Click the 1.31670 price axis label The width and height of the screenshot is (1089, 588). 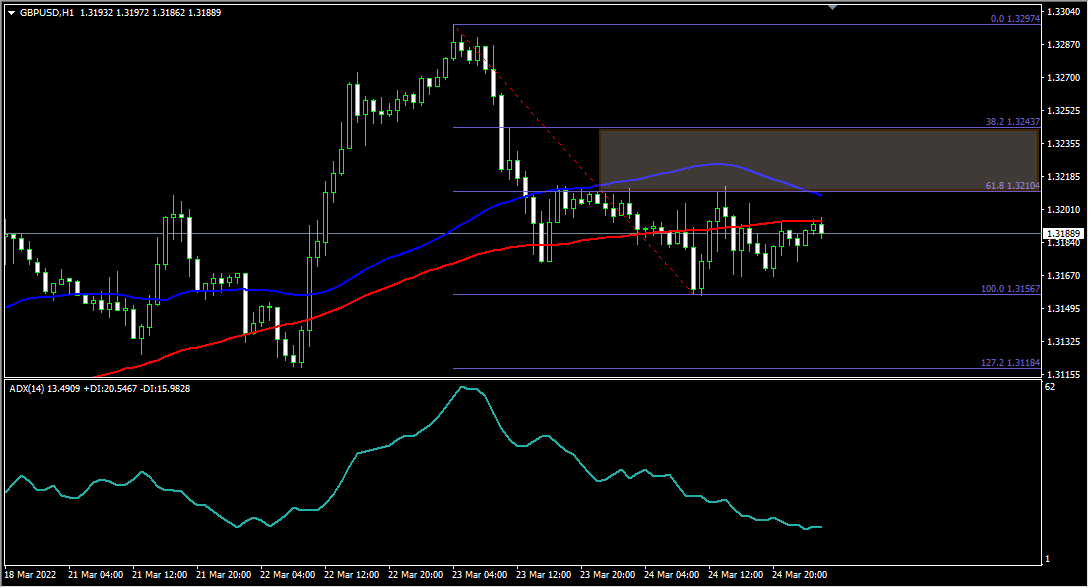[x=1063, y=276]
